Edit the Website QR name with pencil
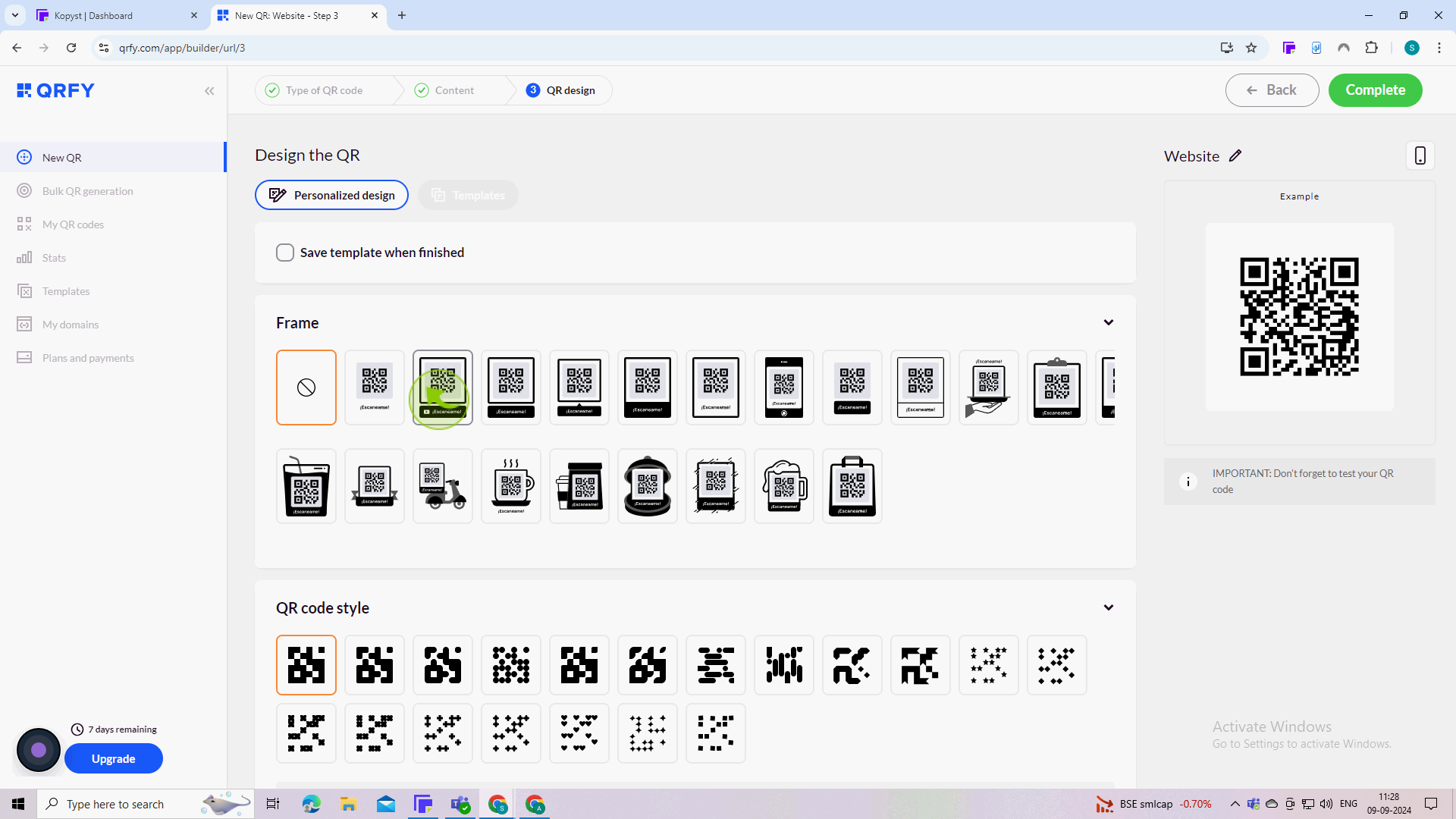Image resolution: width=1456 pixels, height=819 pixels. click(1235, 155)
